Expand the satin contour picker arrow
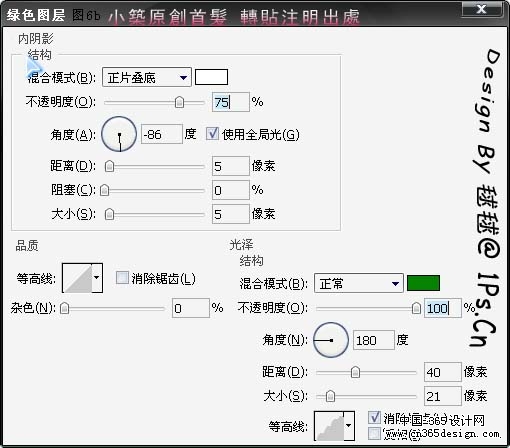The height and width of the screenshot is (448, 510). [x=349, y=426]
